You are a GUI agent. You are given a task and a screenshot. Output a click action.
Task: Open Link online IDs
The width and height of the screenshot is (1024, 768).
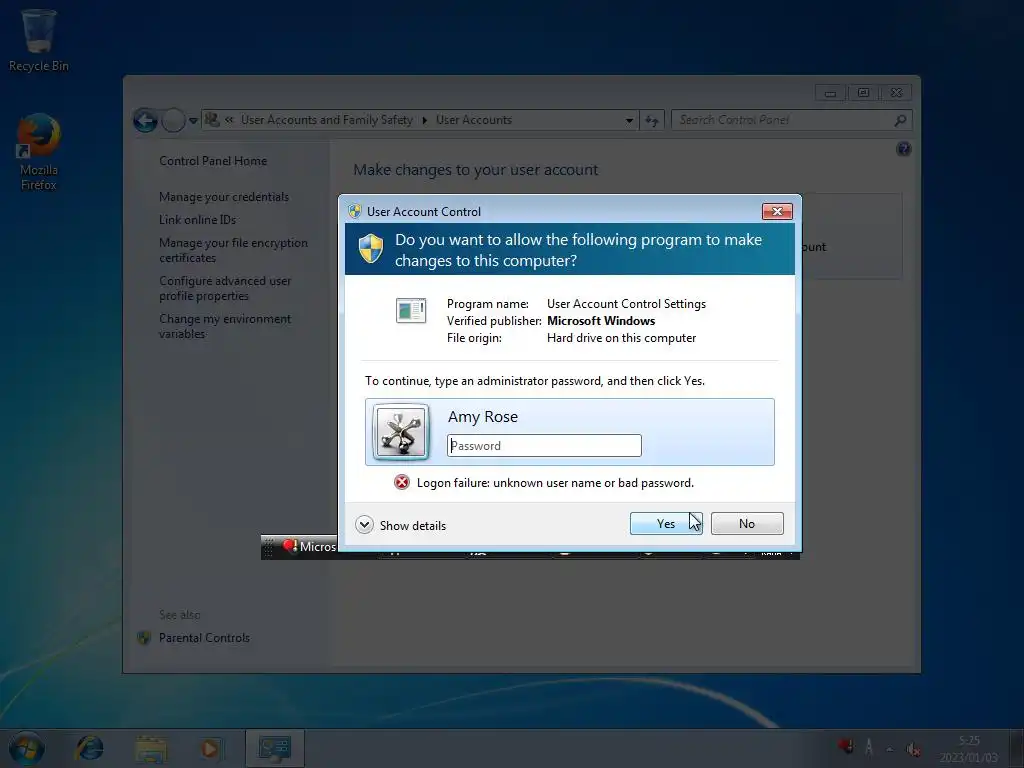click(x=197, y=219)
